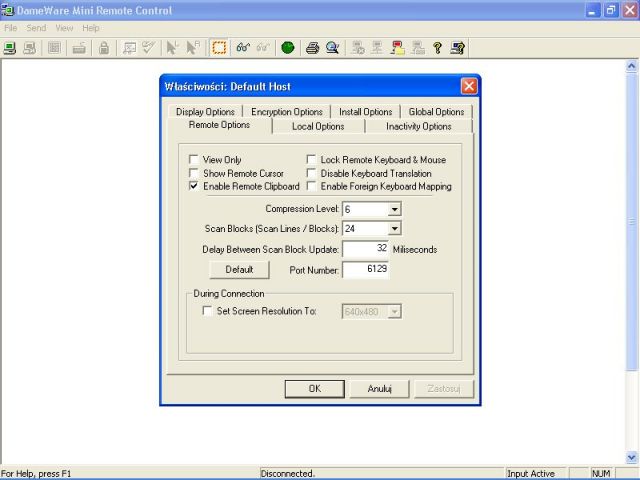This screenshot has height=480, width=640.
Task: Click the Port Number field
Action: tap(365, 269)
